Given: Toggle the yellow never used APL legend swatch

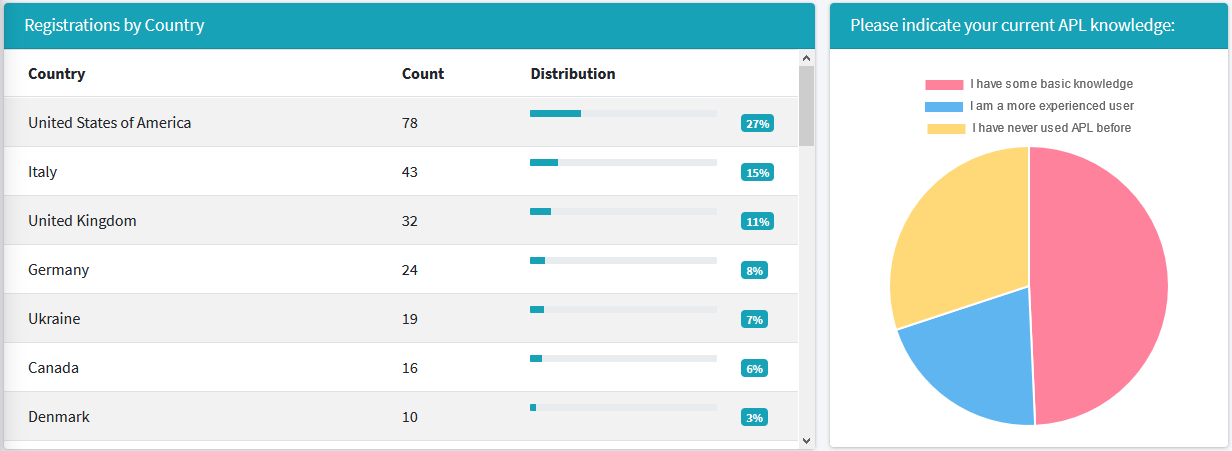Looking at the screenshot, I should pyautogui.click(x=946, y=128).
